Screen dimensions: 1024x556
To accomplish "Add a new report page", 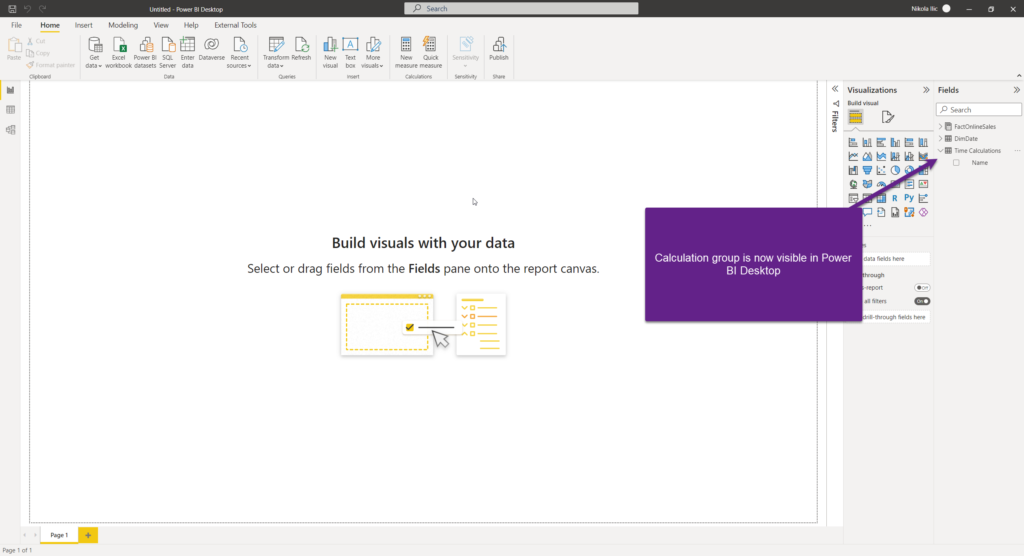I will (88, 535).
